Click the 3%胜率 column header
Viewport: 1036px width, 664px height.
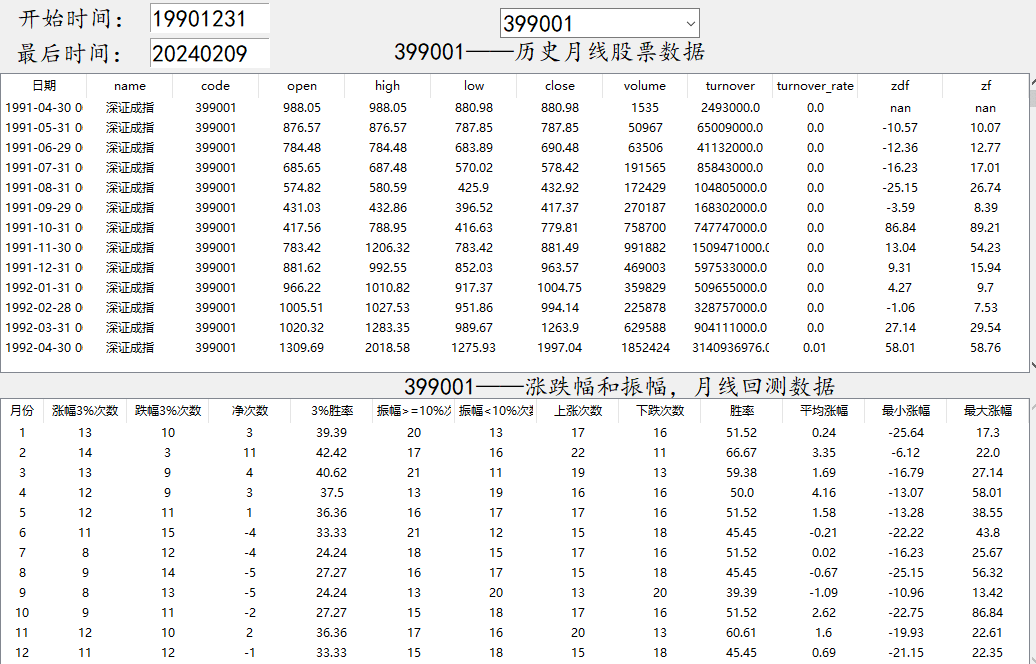(332, 411)
